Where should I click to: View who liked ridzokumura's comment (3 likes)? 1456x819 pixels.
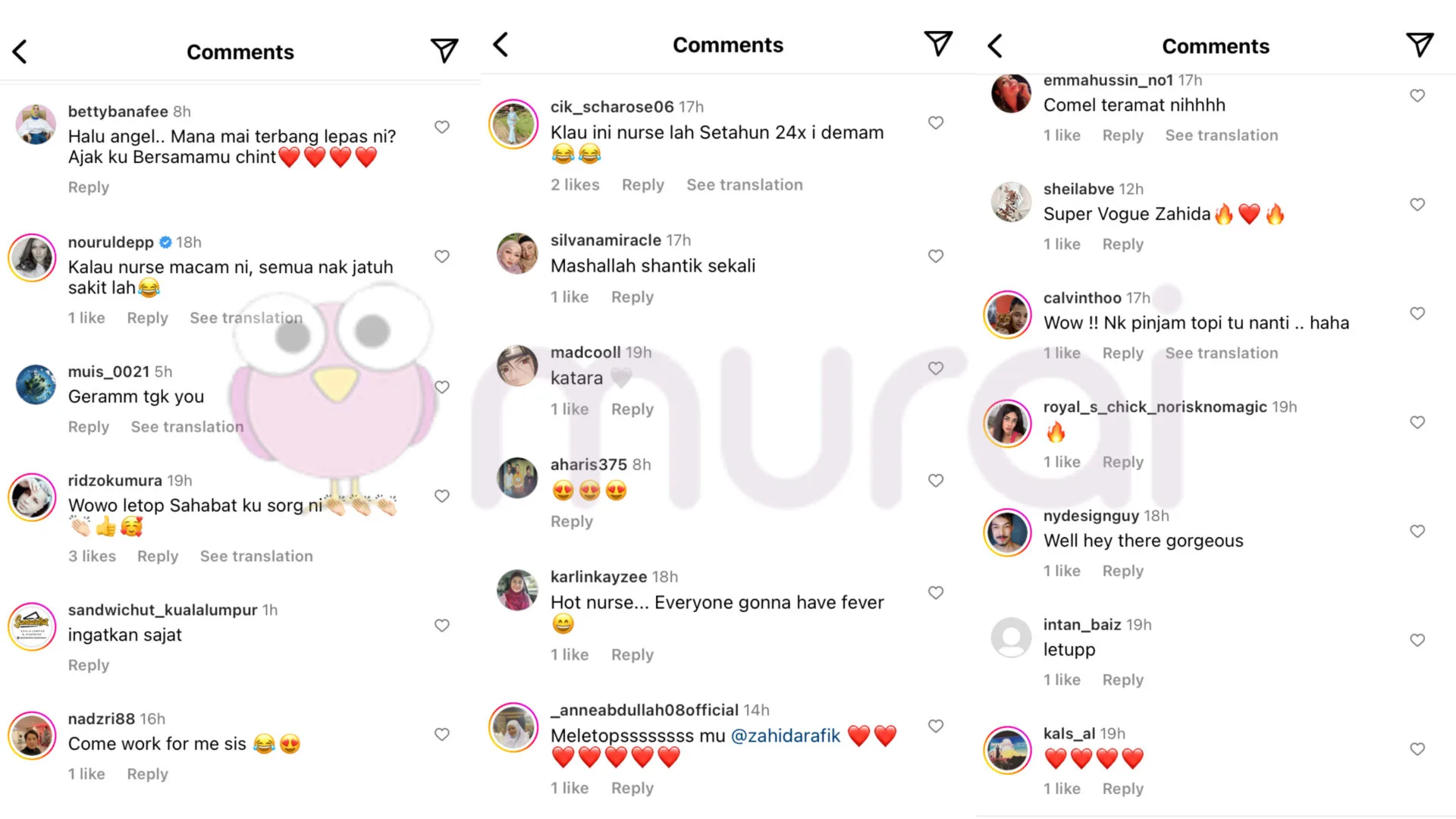pyautogui.click(x=92, y=556)
